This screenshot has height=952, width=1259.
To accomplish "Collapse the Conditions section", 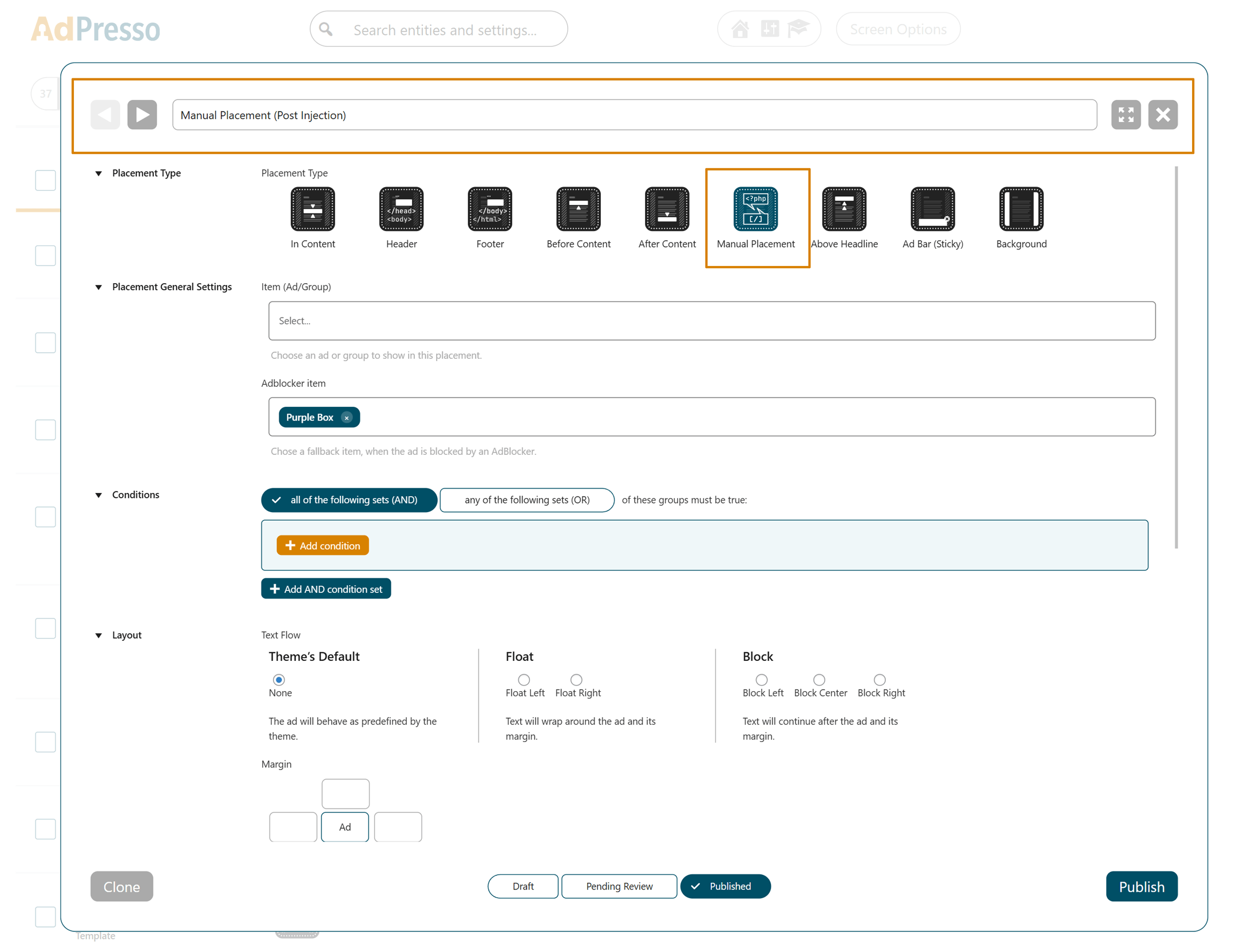I will click(x=98, y=495).
